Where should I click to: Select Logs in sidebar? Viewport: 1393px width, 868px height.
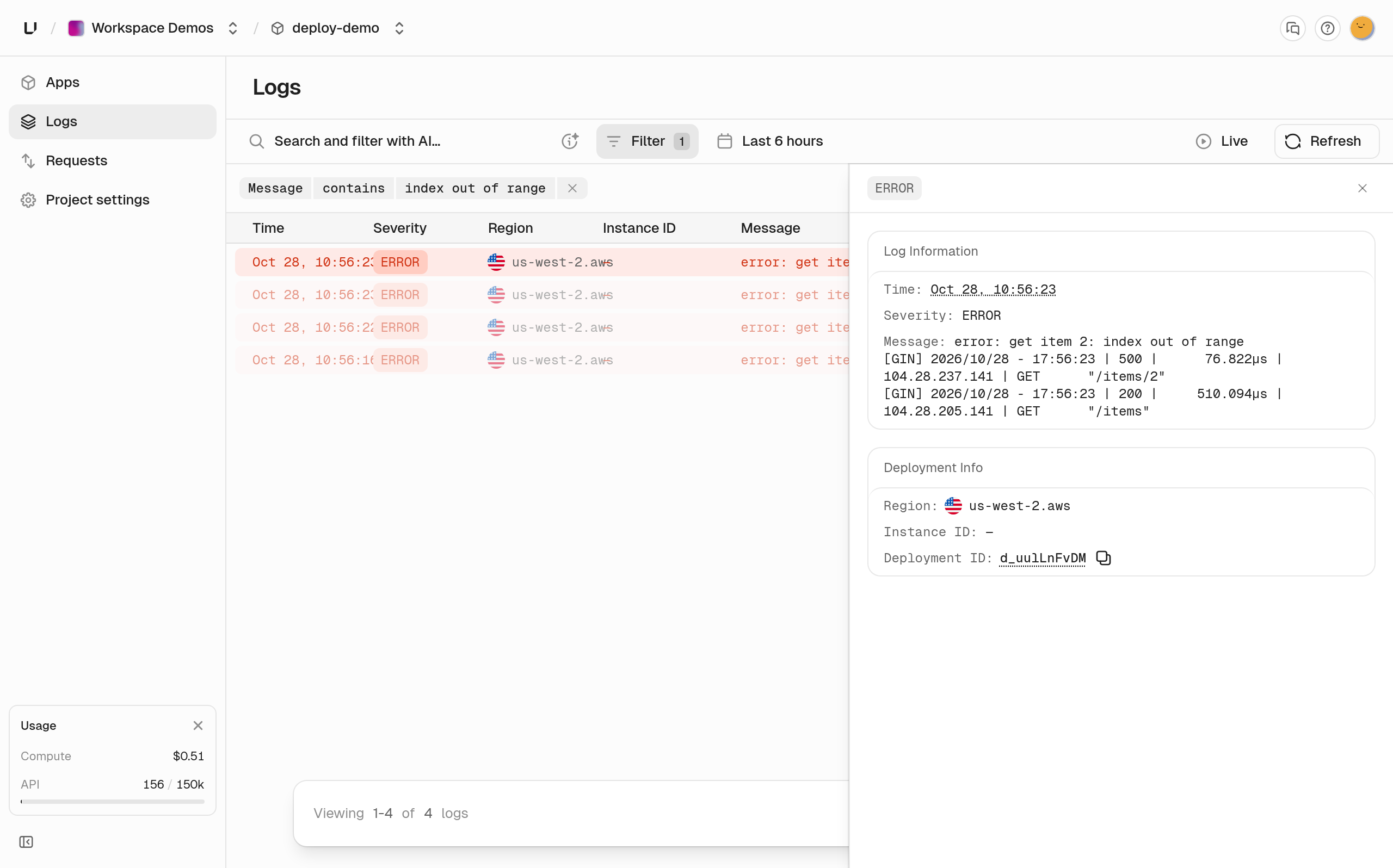point(113,121)
